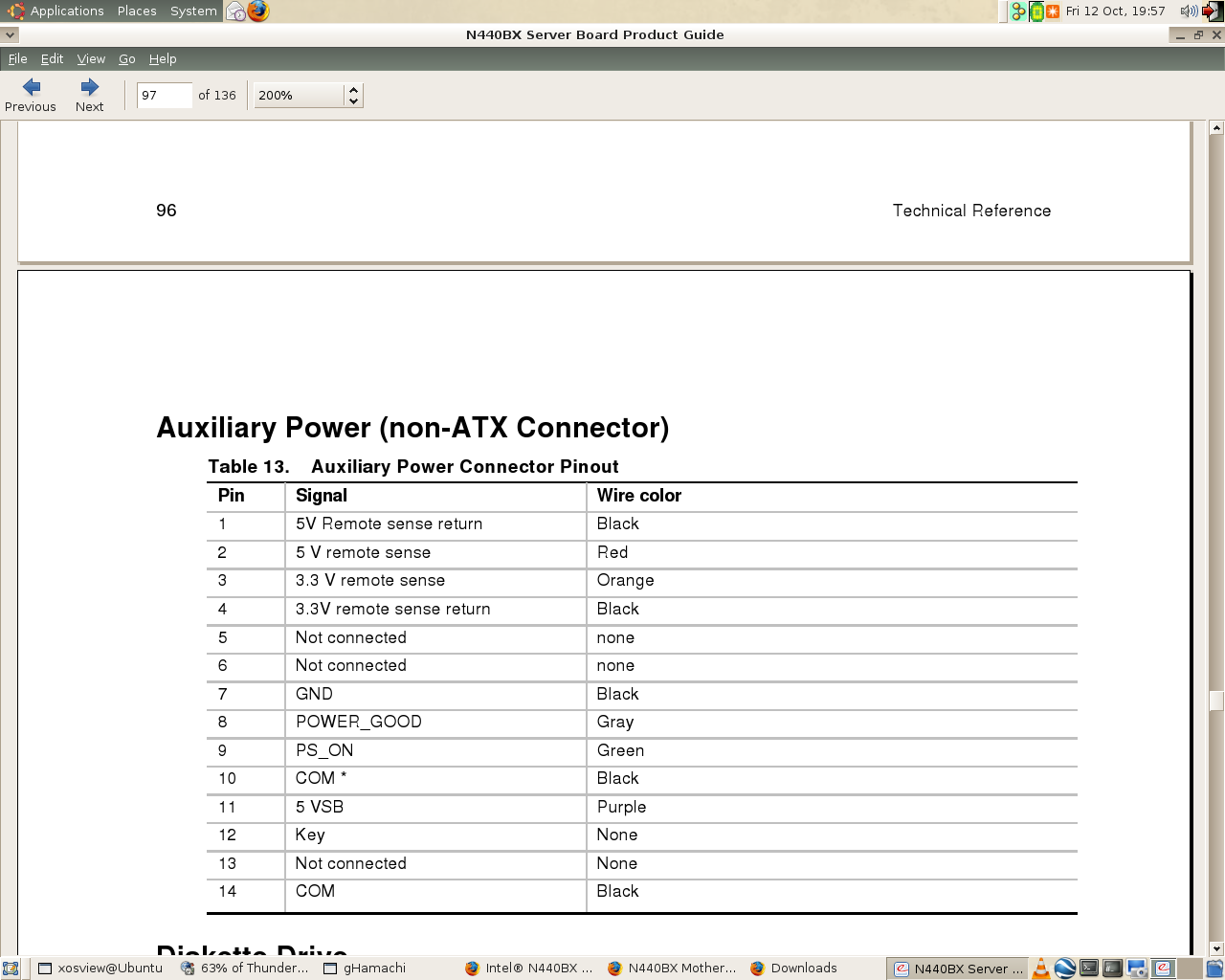
Task: Click the 'PS_ON' signal cell
Action: point(324,751)
